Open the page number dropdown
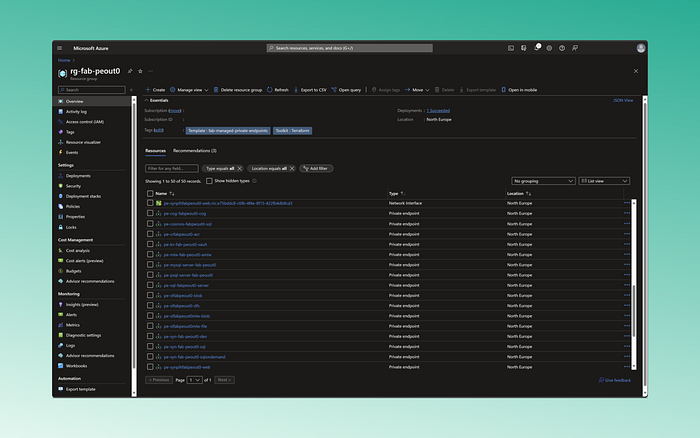700x438 pixels. 194,380
